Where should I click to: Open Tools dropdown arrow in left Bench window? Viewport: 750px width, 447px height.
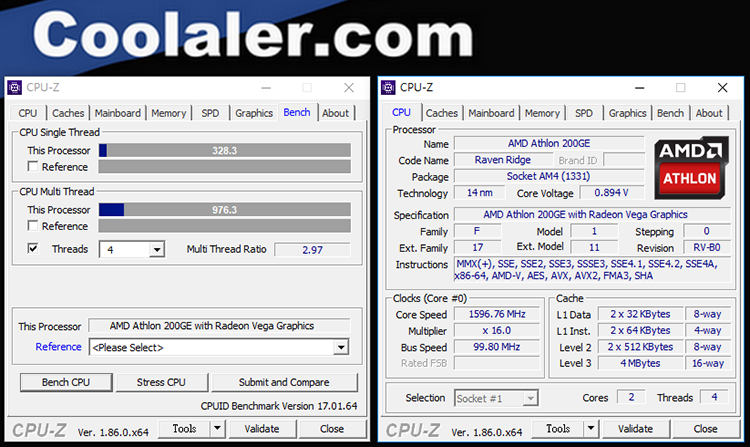[217, 428]
